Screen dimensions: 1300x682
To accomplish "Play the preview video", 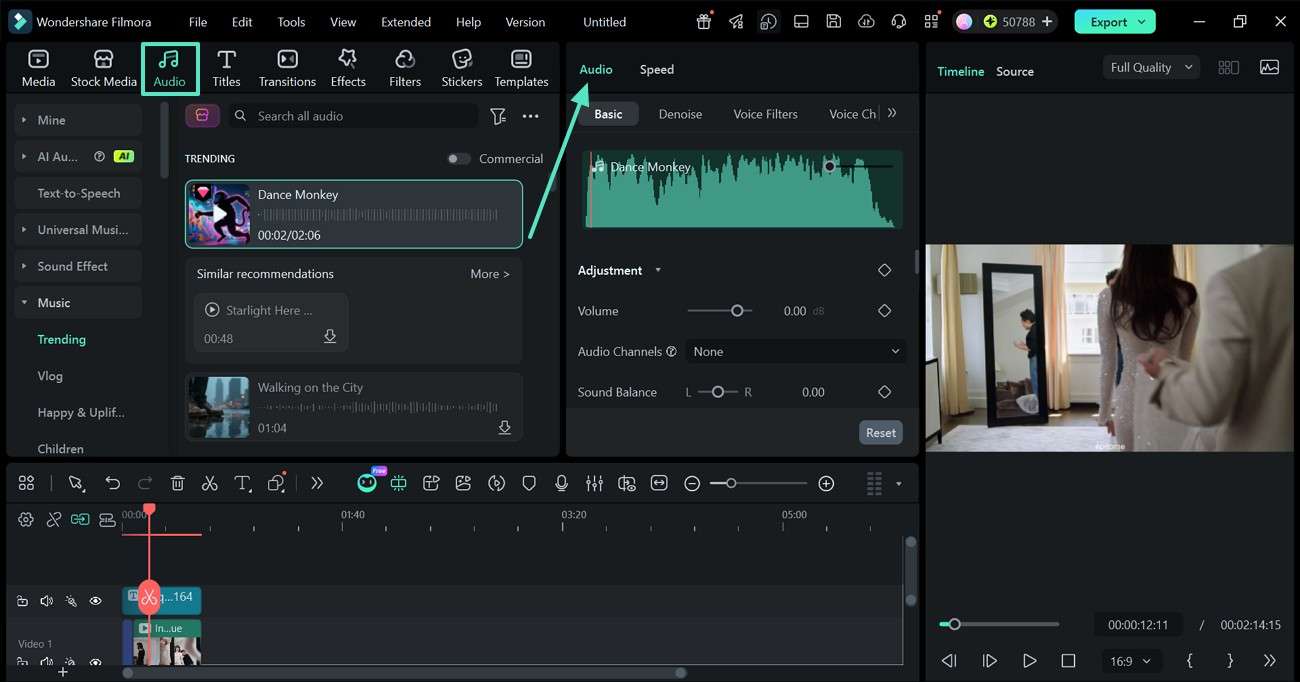I will pyautogui.click(x=1029, y=661).
